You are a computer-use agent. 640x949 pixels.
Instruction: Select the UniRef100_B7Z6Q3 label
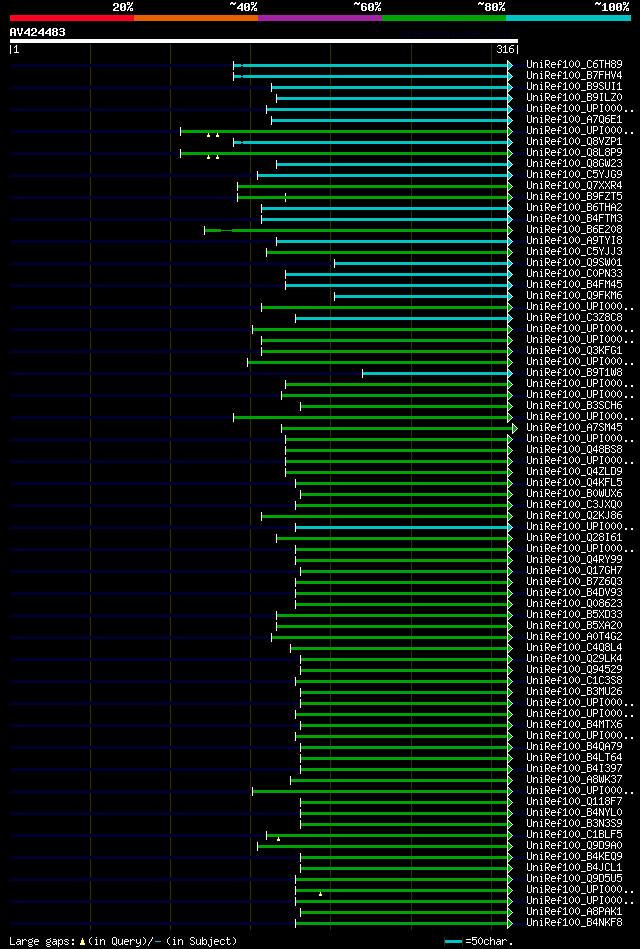pos(574,582)
